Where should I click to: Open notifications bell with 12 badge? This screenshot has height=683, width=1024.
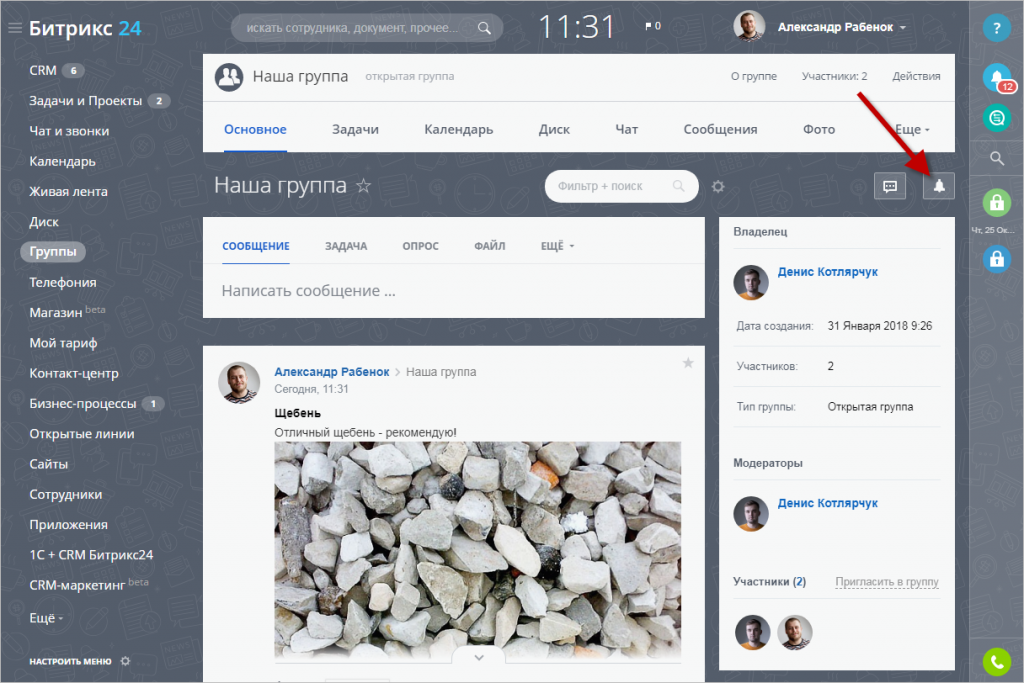point(997,78)
